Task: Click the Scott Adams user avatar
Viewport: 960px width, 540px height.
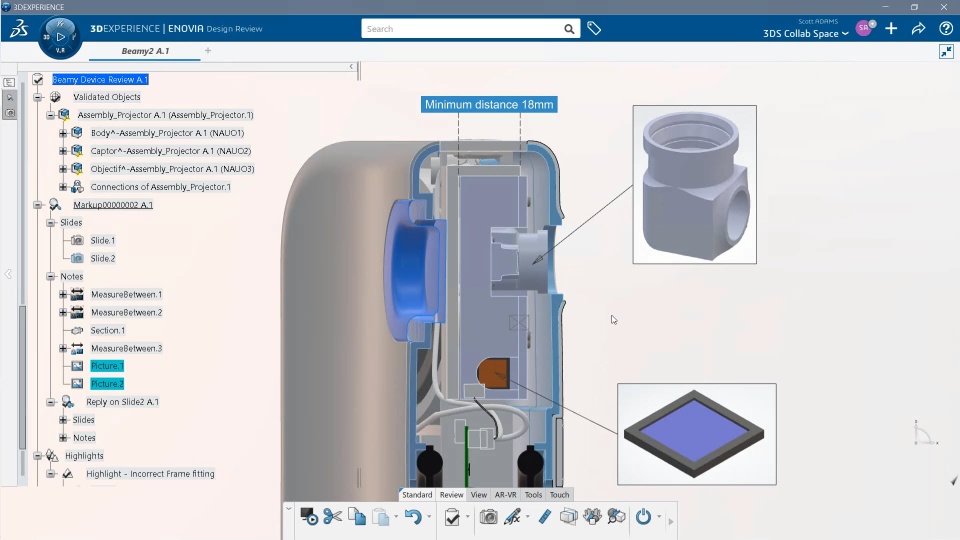Action: coord(864,28)
